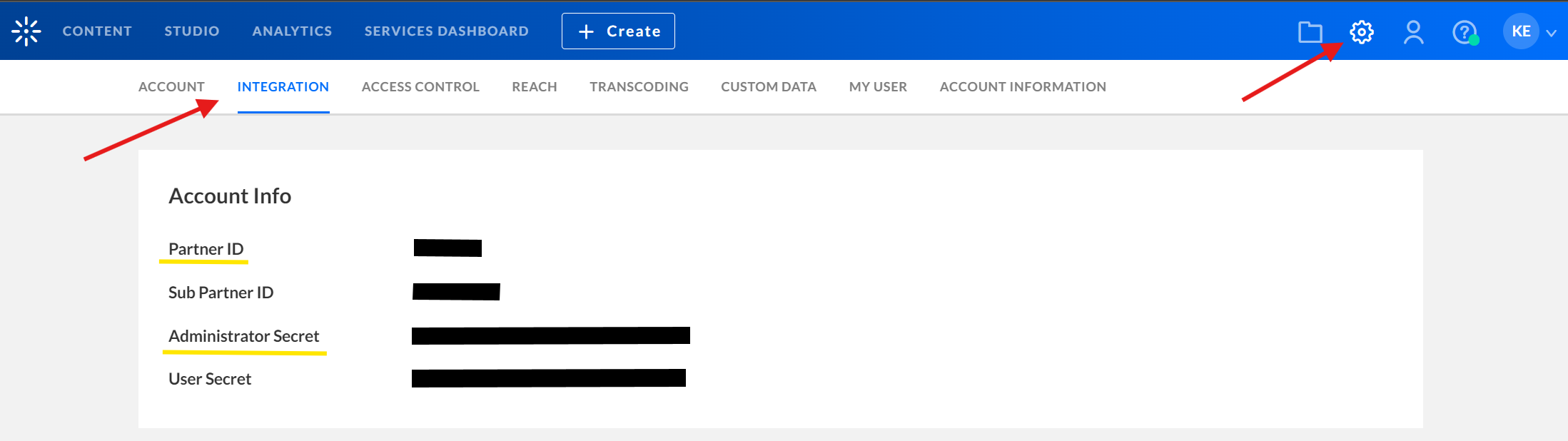Click the KE user avatar

pos(1521,31)
